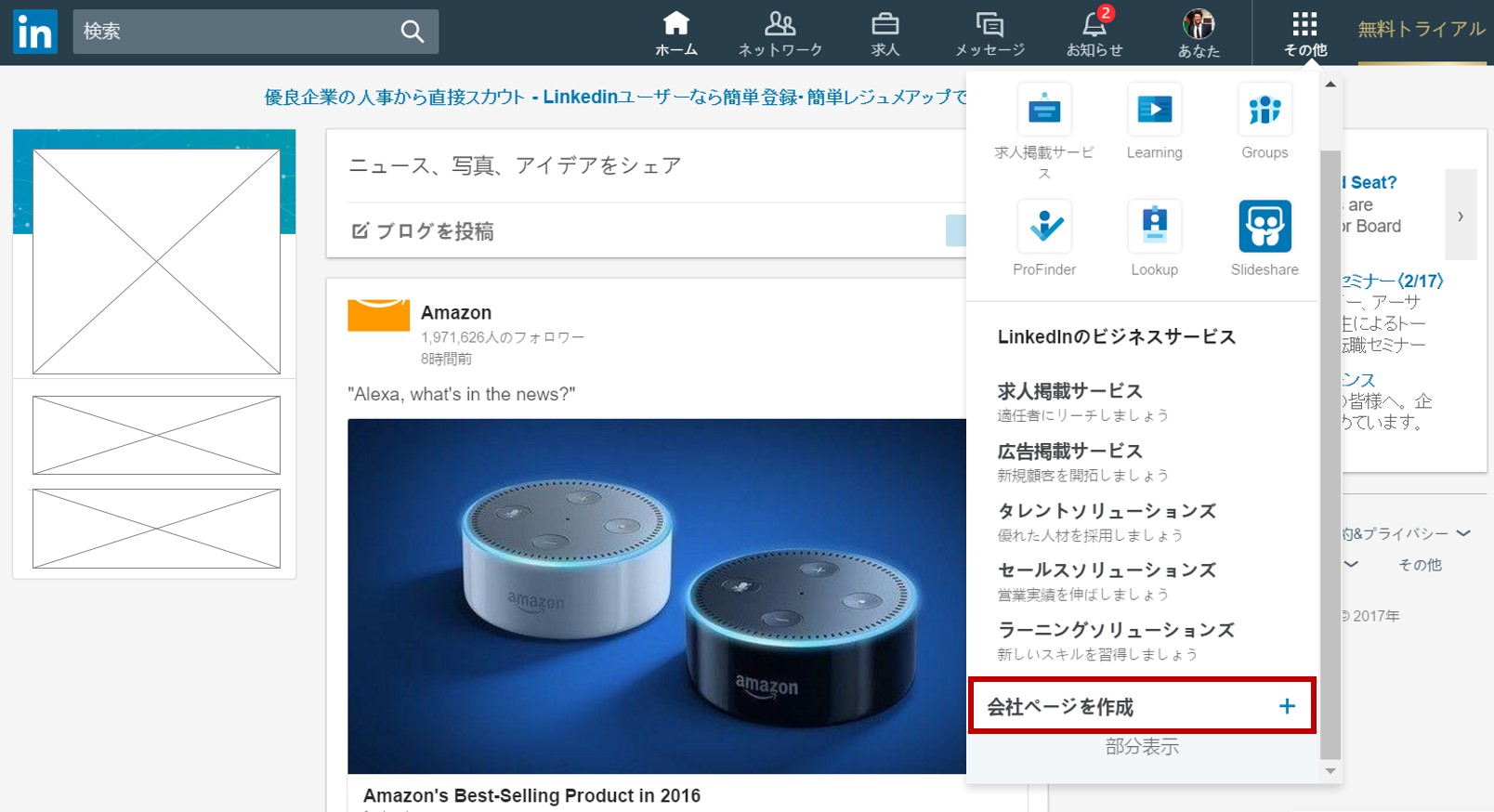Open the Groups app icon
Viewport: 1494px width, 812px height.
[1265, 109]
